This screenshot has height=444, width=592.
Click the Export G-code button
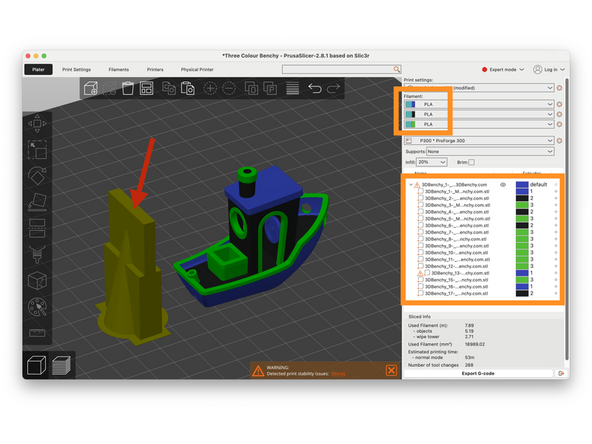coord(478,373)
